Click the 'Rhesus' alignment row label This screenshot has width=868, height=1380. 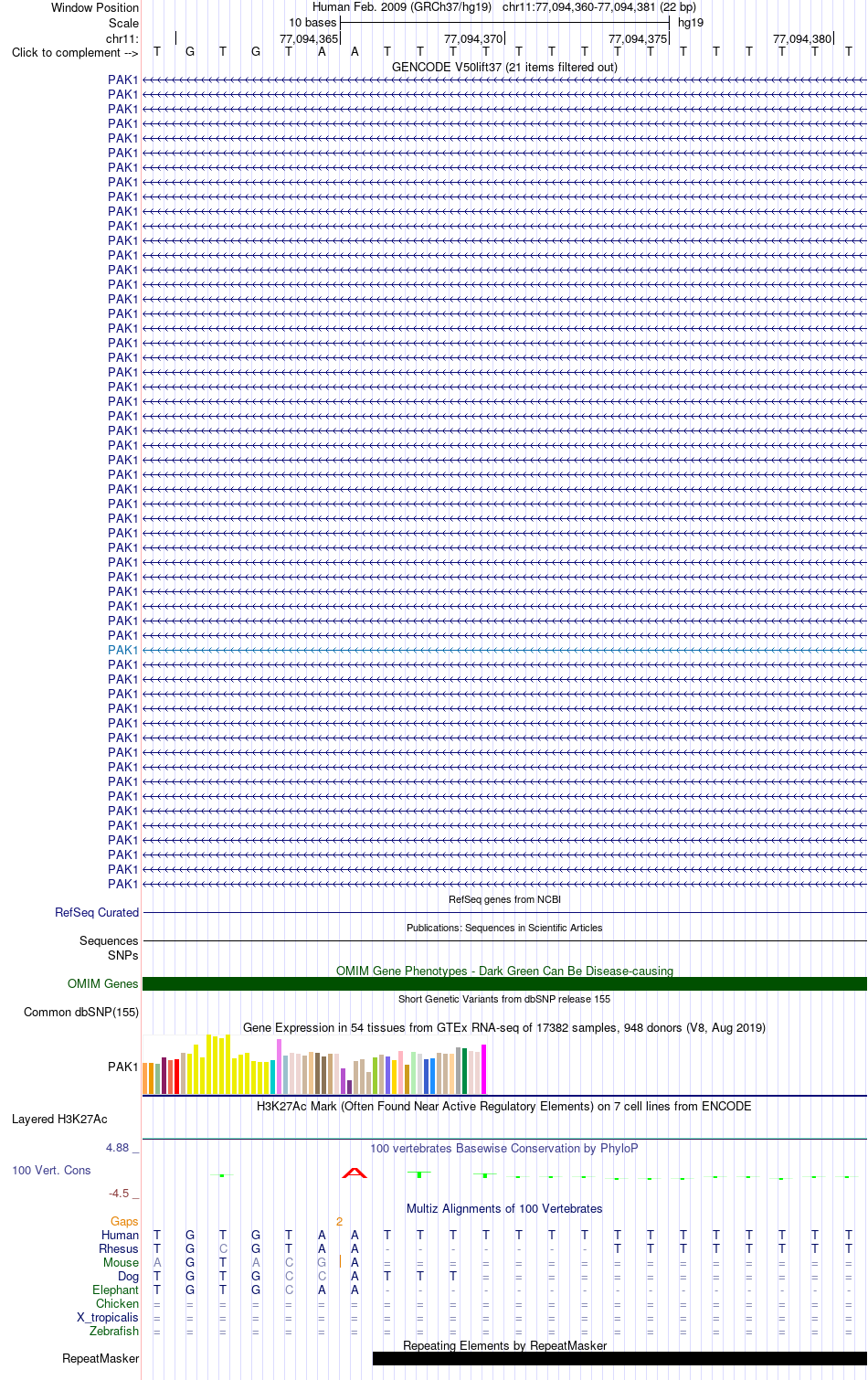coord(119,1248)
